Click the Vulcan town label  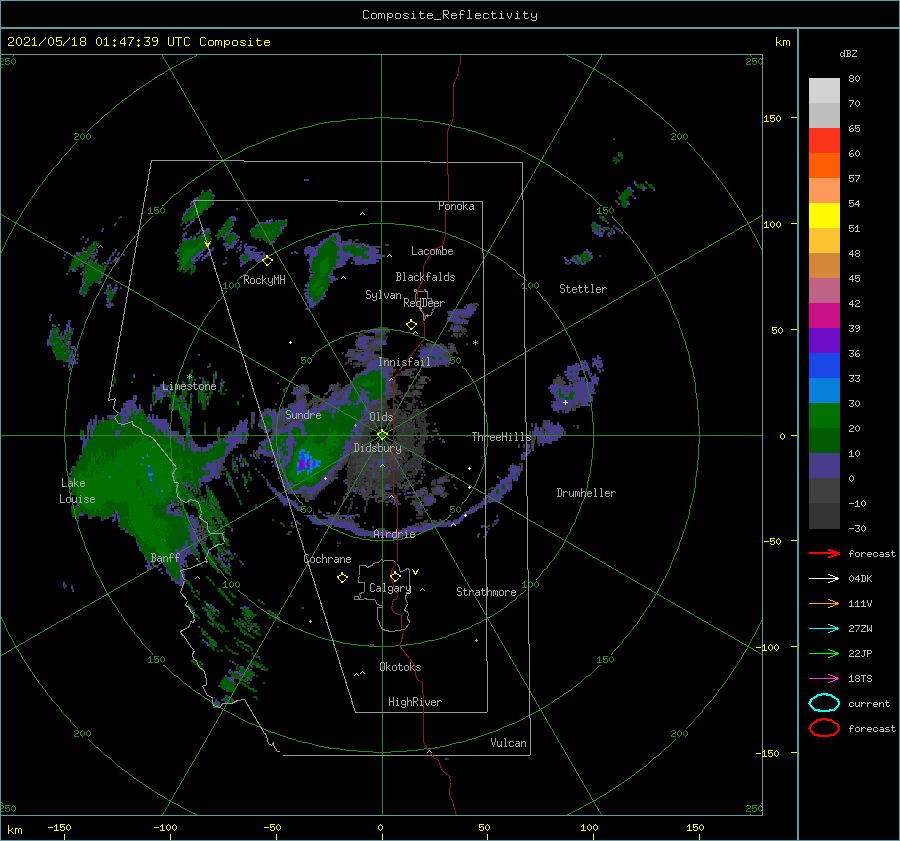pos(509,743)
